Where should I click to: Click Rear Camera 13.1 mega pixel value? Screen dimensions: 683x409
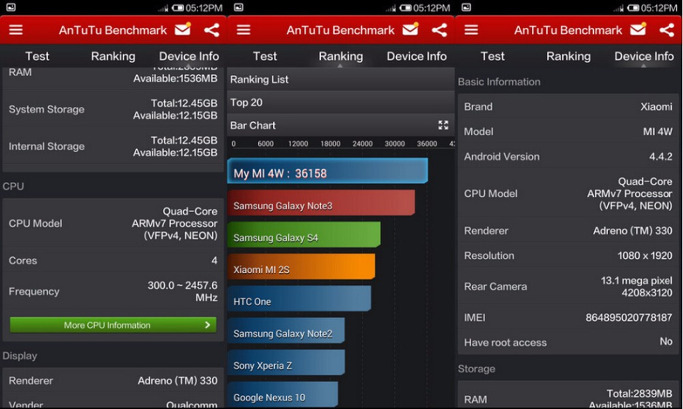point(636,287)
